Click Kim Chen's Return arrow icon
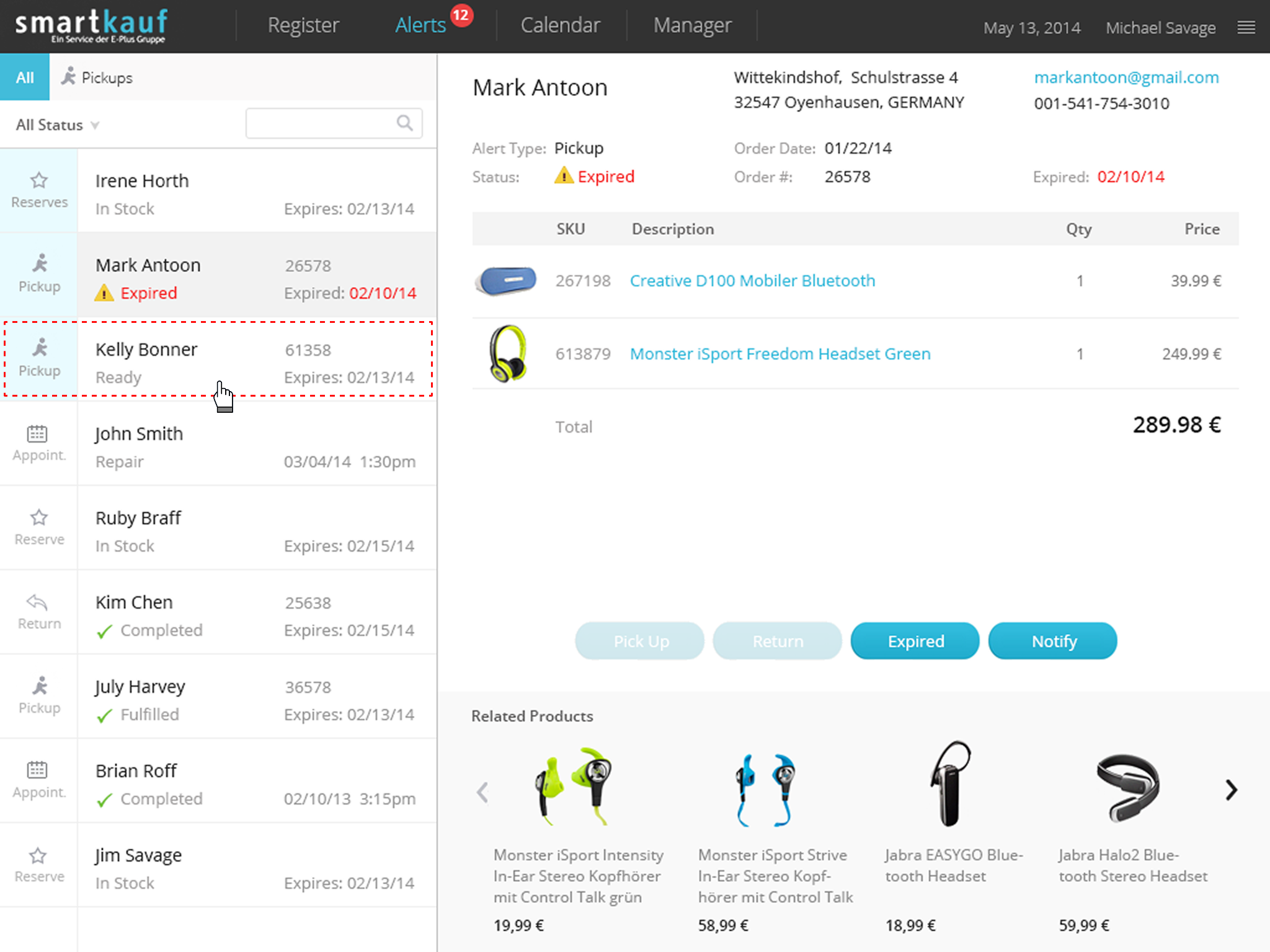Image resolution: width=1270 pixels, height=952 pixels. (x=37, y=602)
